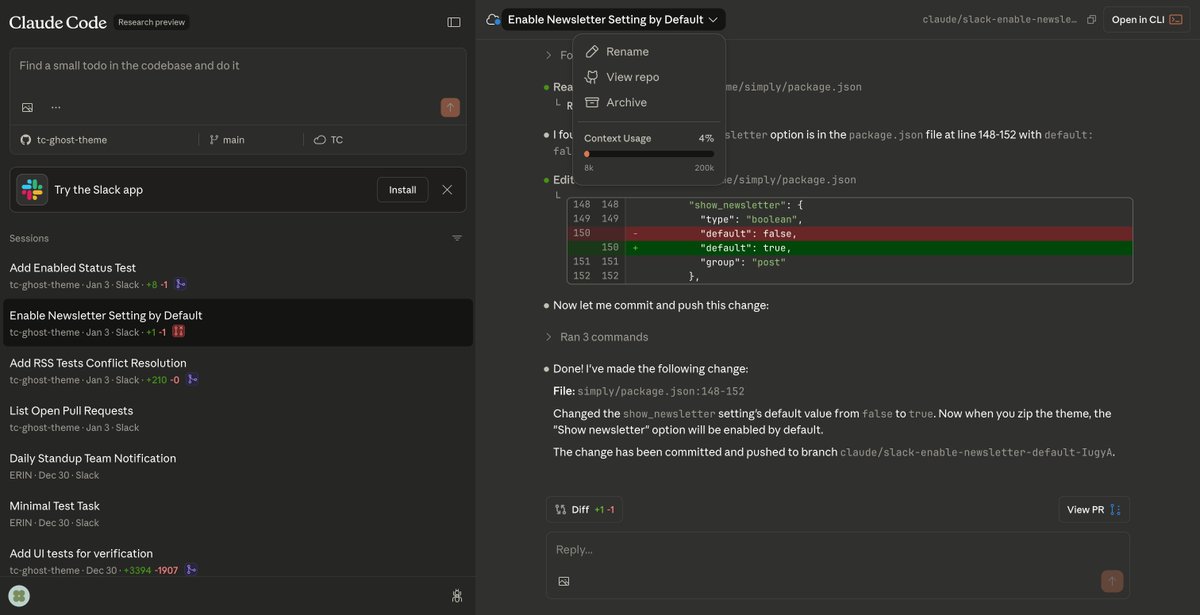This screenshot has width=1200, height=615.
Task: Select the Rename pencil icon in session menu
Action: pos(592,50)
